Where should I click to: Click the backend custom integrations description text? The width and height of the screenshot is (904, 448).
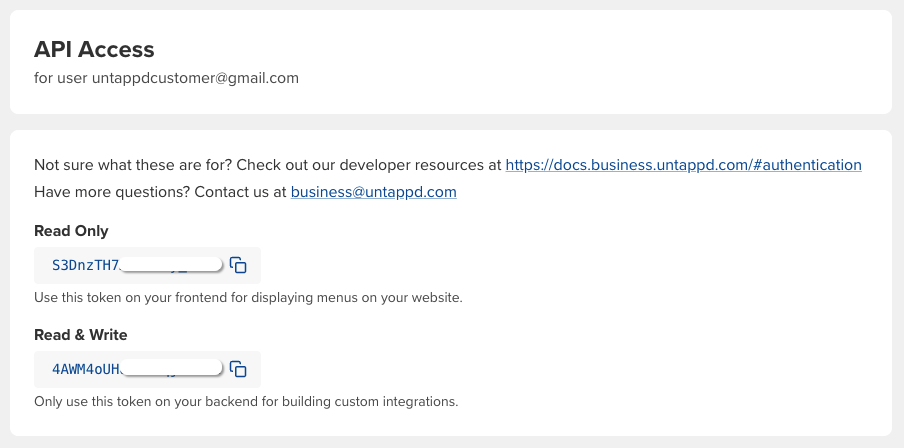click(246, 402)
